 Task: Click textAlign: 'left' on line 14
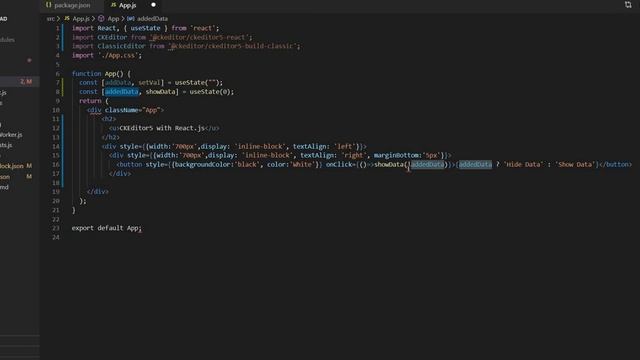pyautogui.click(x=324, y=146)
